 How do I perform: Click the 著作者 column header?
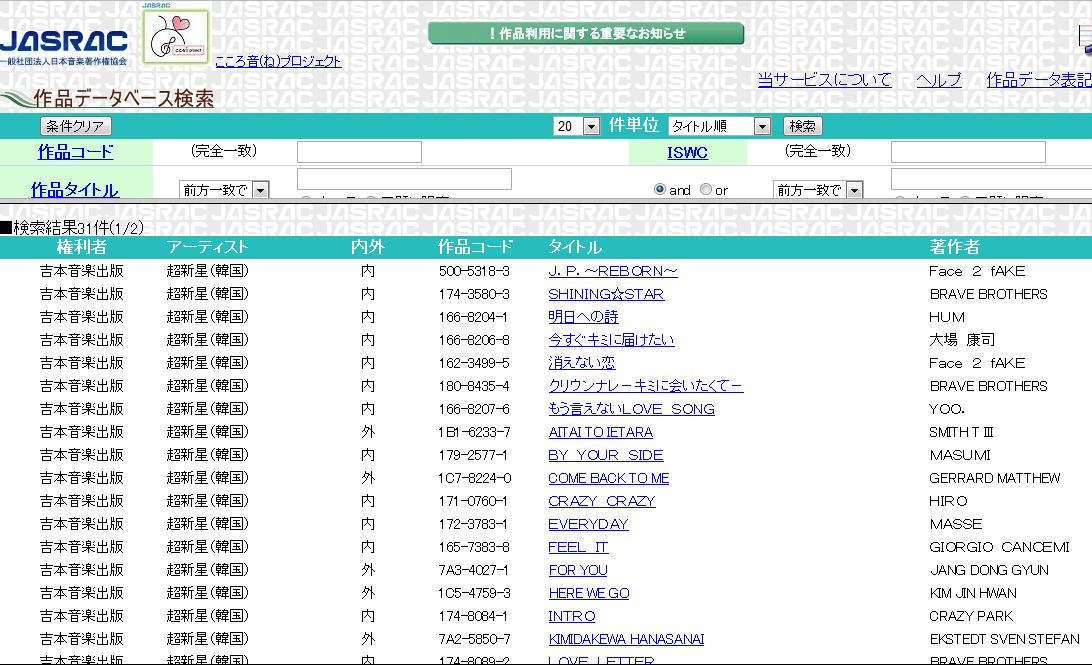(954, 247)
